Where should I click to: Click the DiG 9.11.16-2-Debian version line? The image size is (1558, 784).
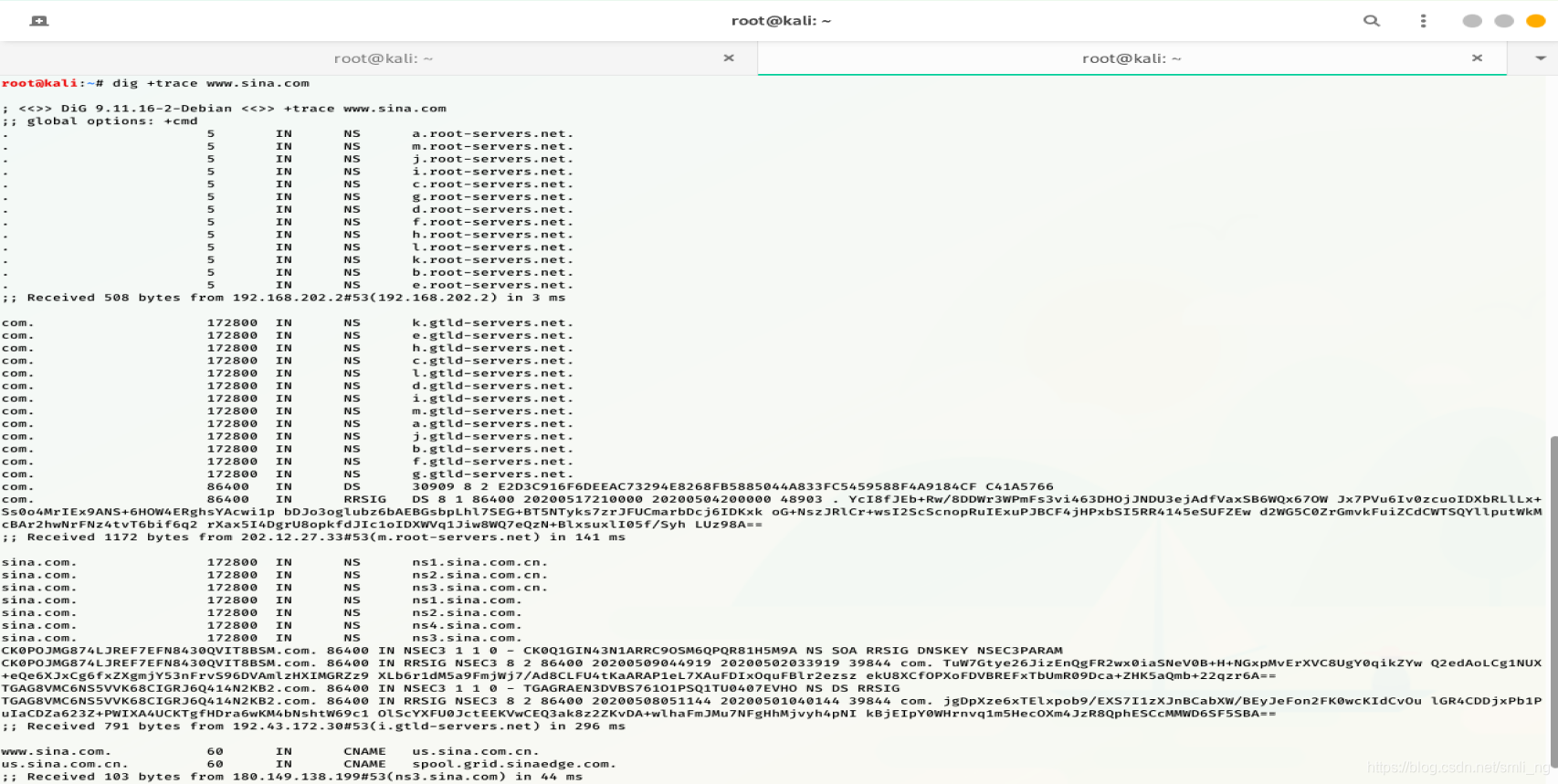224,109
